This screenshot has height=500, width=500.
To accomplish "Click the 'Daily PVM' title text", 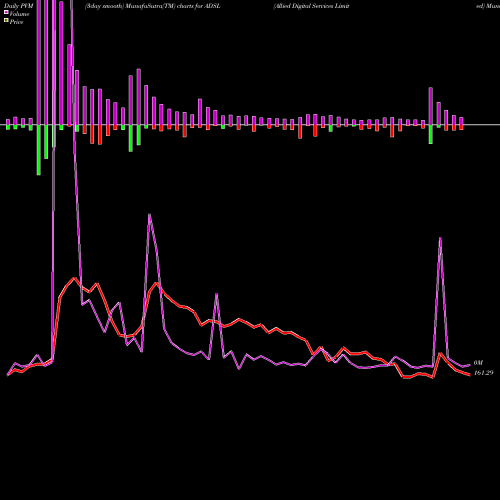I will 19,6.
